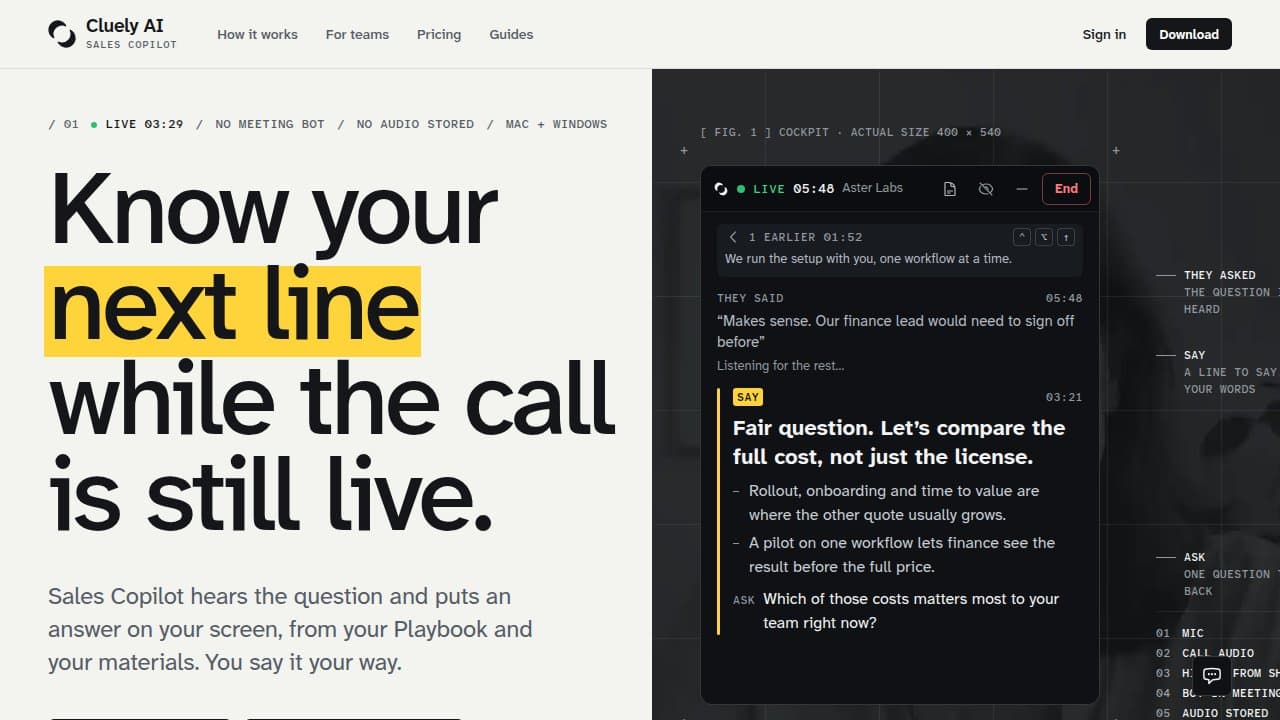Click the highlighted "next line" headline text
Viewport: 1280px width, 720px height.
[x=233, y=310]
